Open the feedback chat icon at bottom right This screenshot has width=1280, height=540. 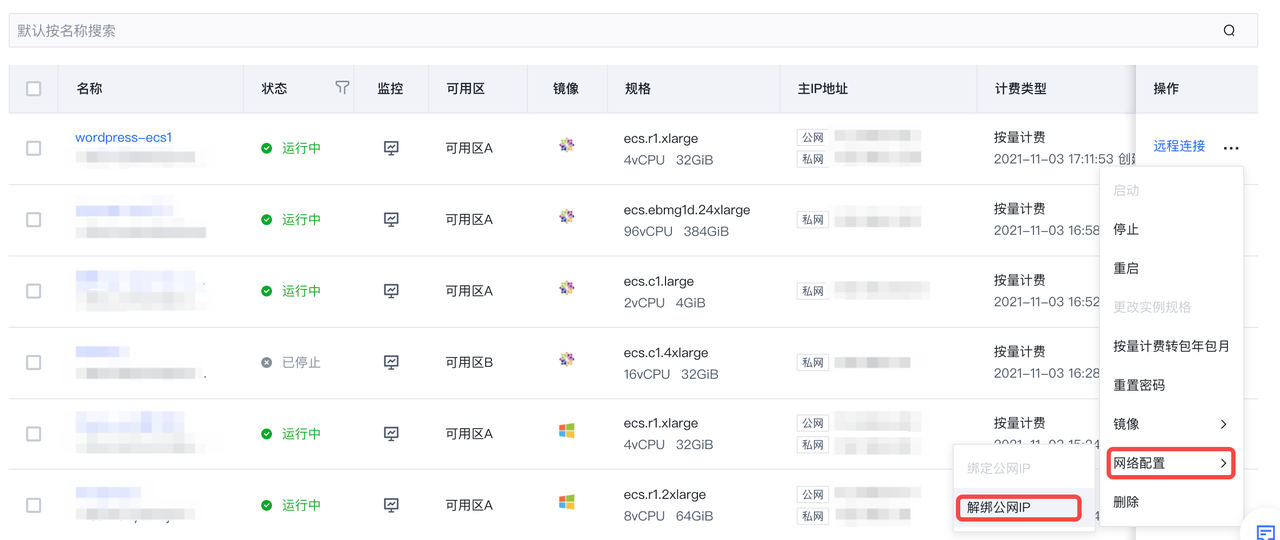tap(1265, 532)
